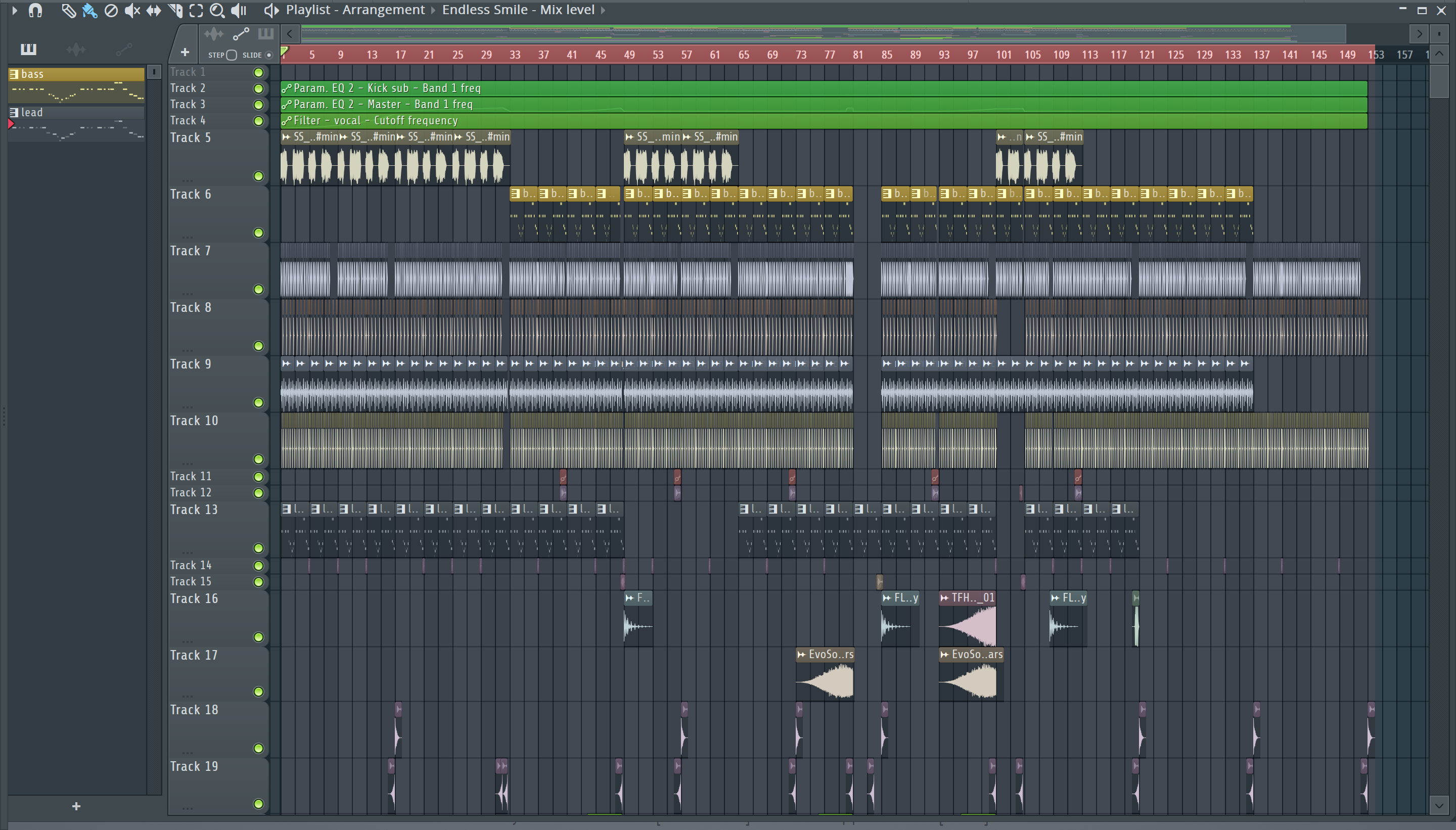The height and width of the screenshot is (830, 1456).
Task: Select the F.. clip on Track 16
Action: [638, 619]
